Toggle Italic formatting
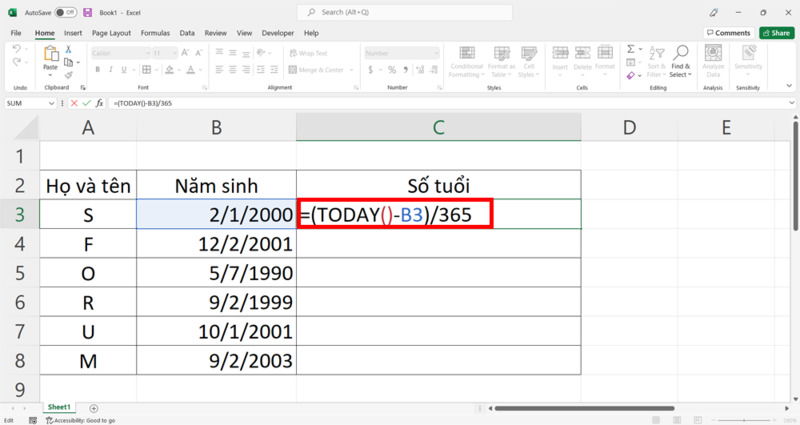Screen dimensions: 800x425 (x=110, y=69)
